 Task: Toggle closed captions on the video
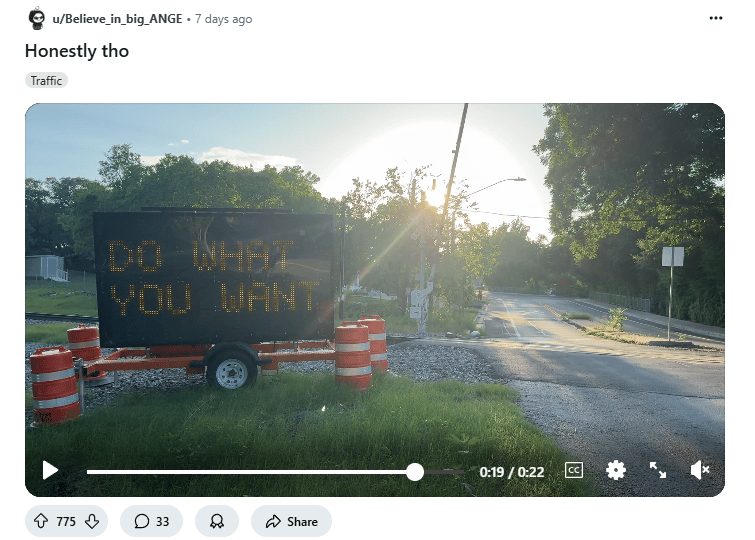click(573, 470)
